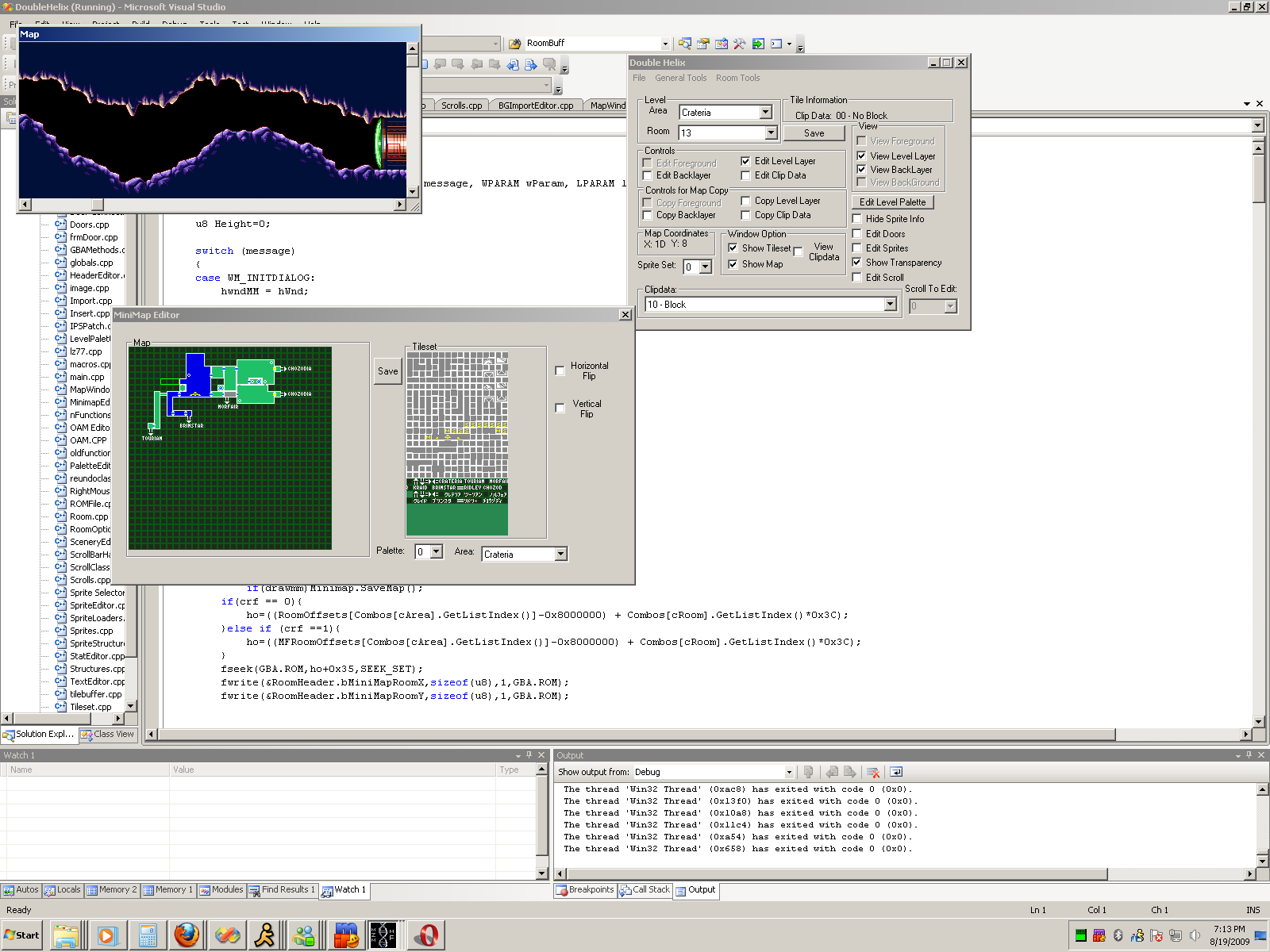
Task: Click the Double Helix DNA taskbar icon
Action: click(x=383, y=935)
